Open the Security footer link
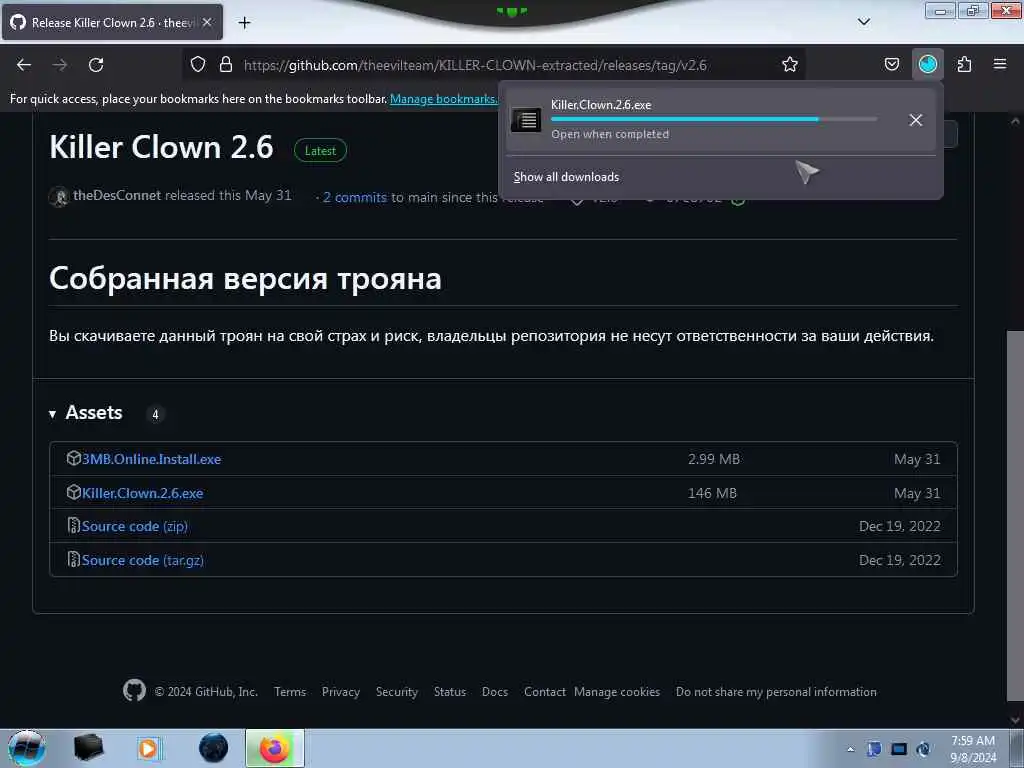This screenshot has height=768, width=1024. 396,692
